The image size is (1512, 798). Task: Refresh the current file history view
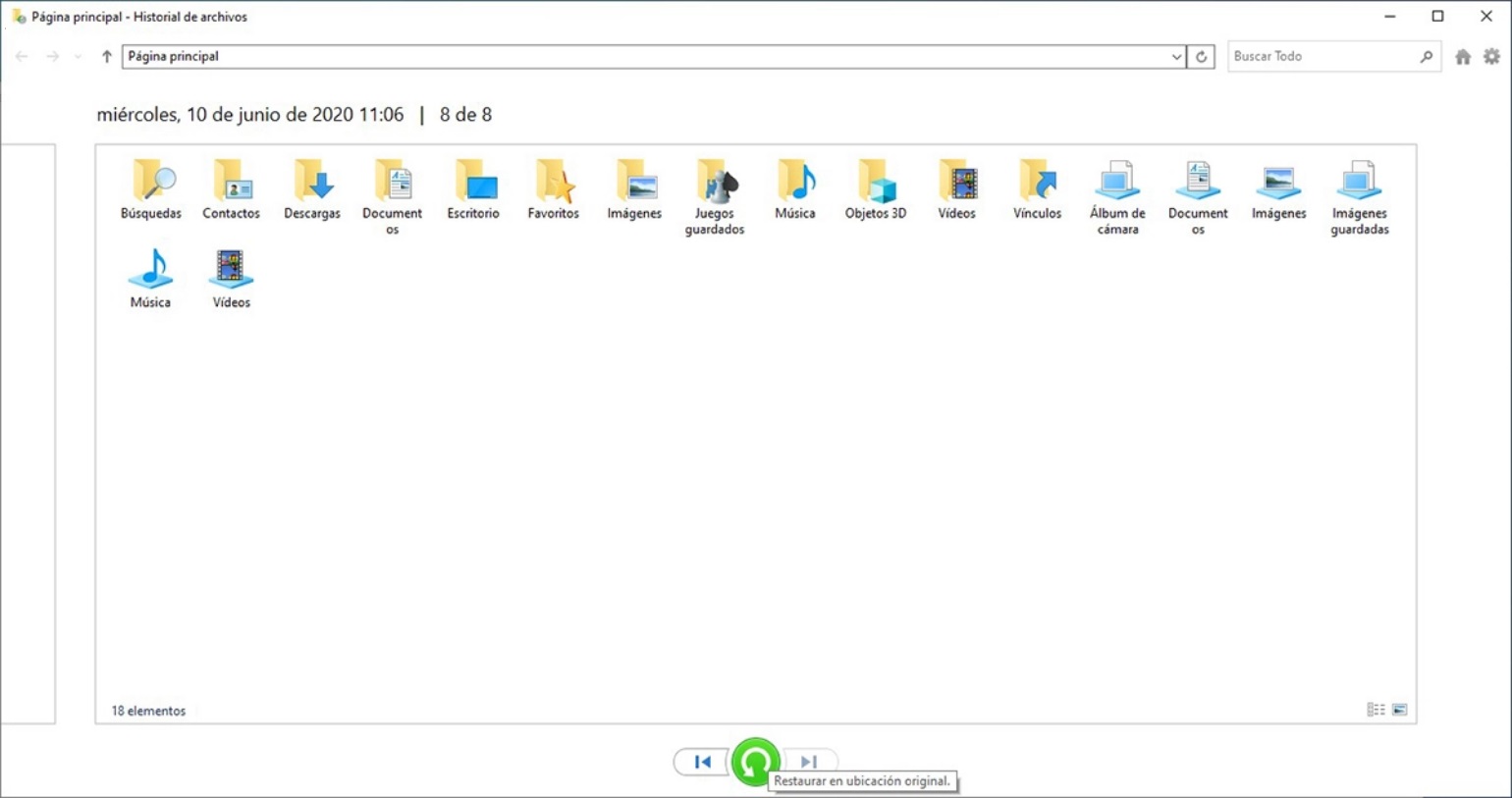point(1201,57)
